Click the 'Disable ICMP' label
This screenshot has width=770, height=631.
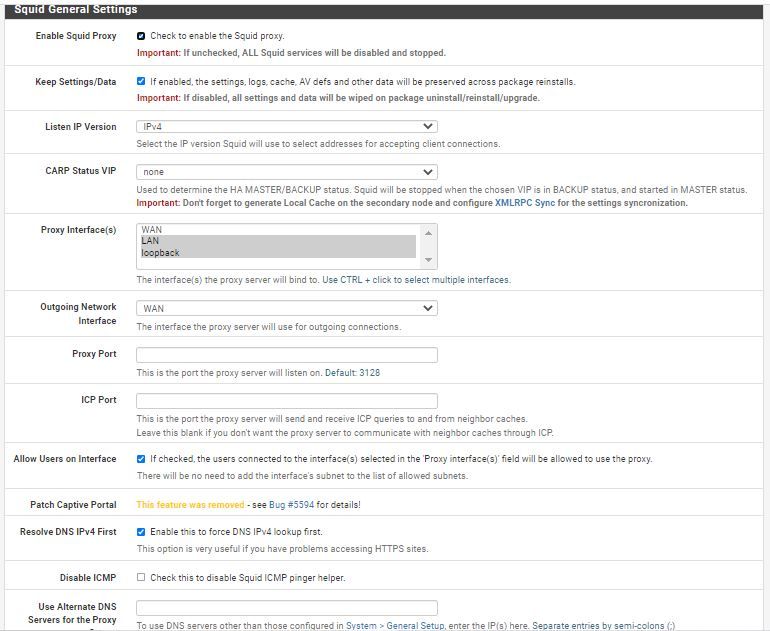[x=88, y=577]
